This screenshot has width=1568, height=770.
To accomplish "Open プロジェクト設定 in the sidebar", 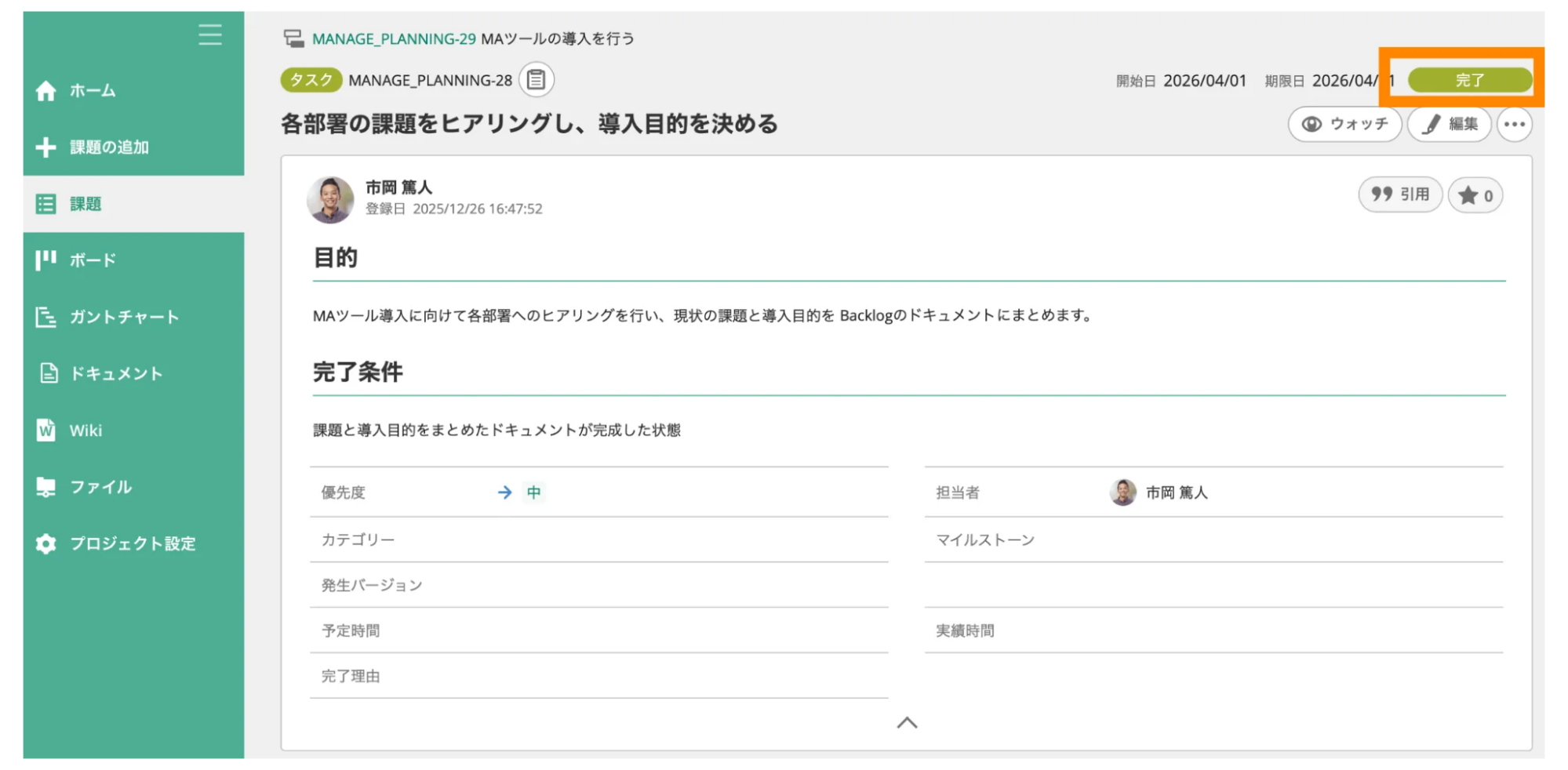I will pos(133,543).
